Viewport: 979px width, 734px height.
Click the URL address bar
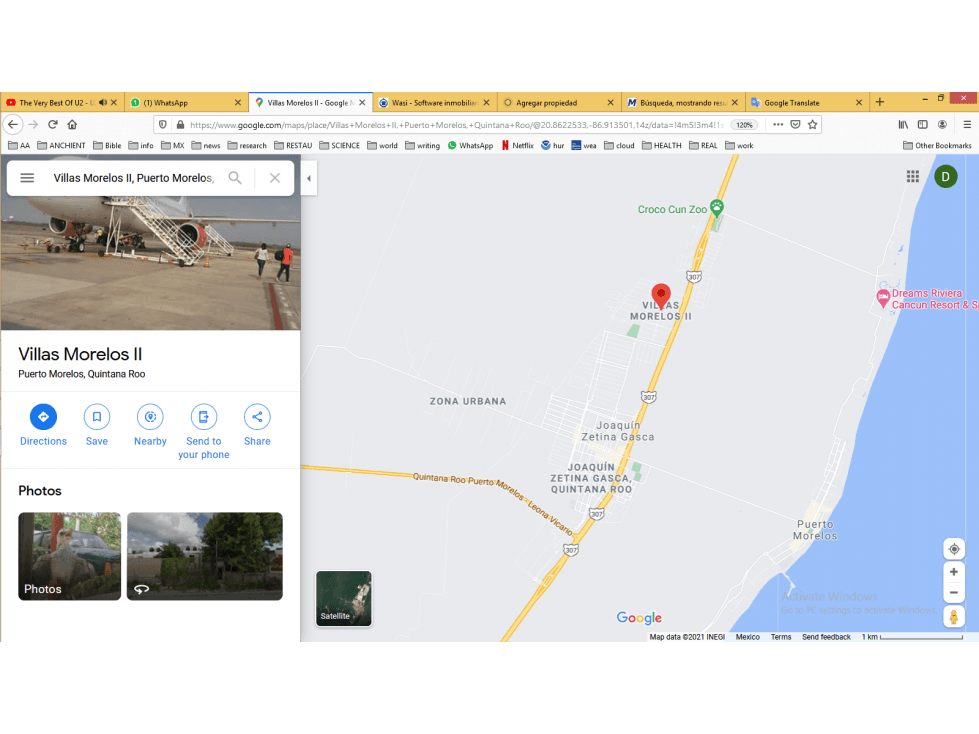456,125
